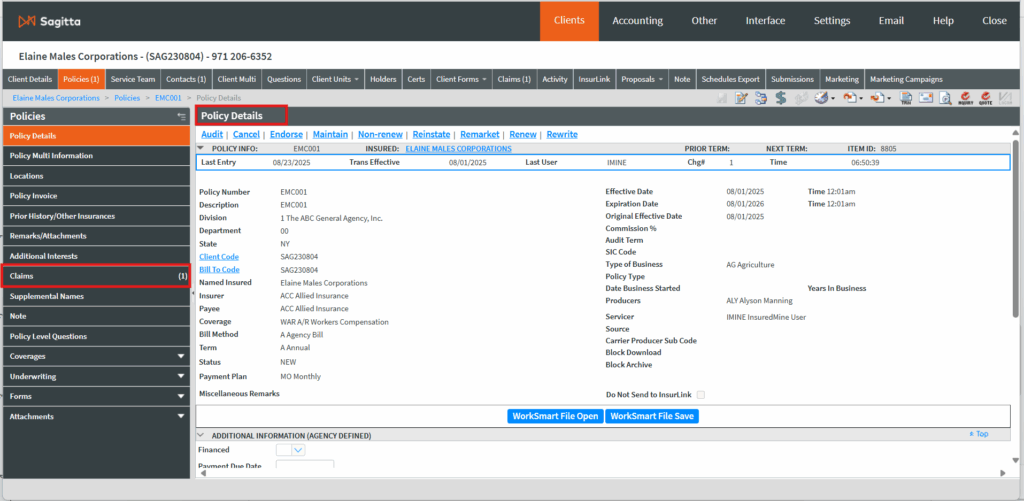Check the Do Not Send to InsurLink box
Screen dimensions: 1024x501
701,395
